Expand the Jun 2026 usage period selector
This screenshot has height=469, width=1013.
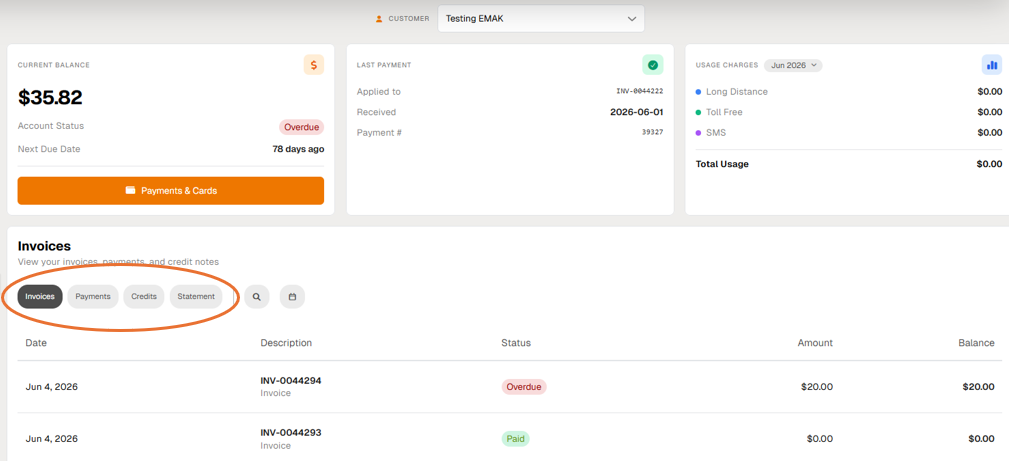(793, 65)
